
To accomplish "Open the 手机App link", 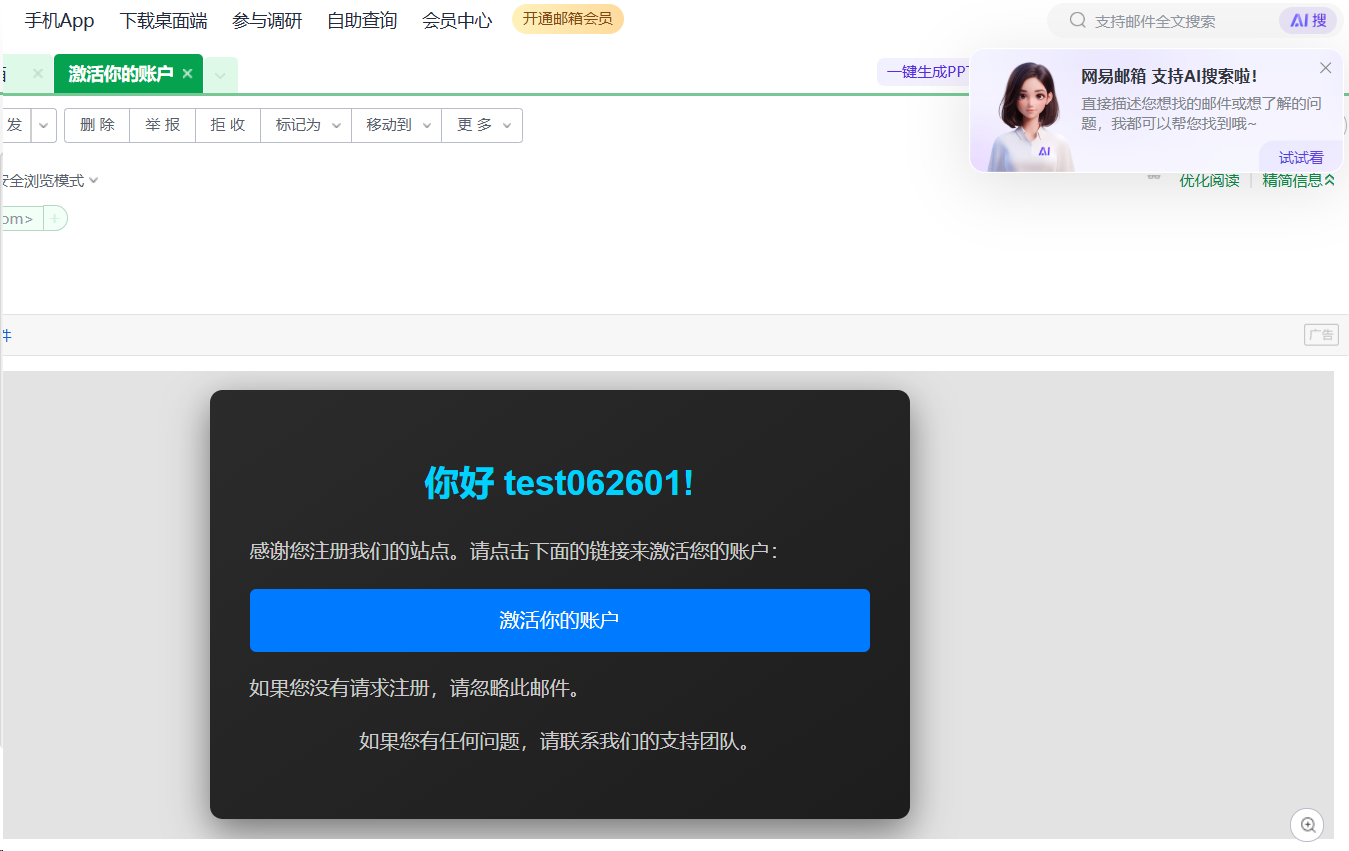I will click(x=59, y=20).
